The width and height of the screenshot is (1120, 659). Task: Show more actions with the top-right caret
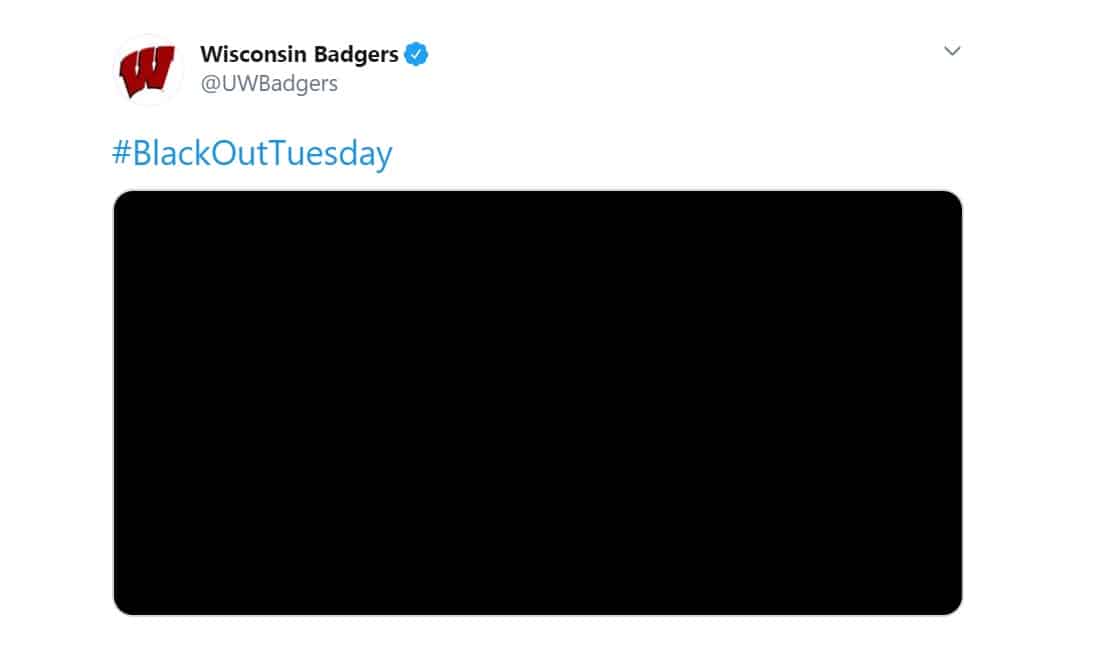tap(952, 51)
